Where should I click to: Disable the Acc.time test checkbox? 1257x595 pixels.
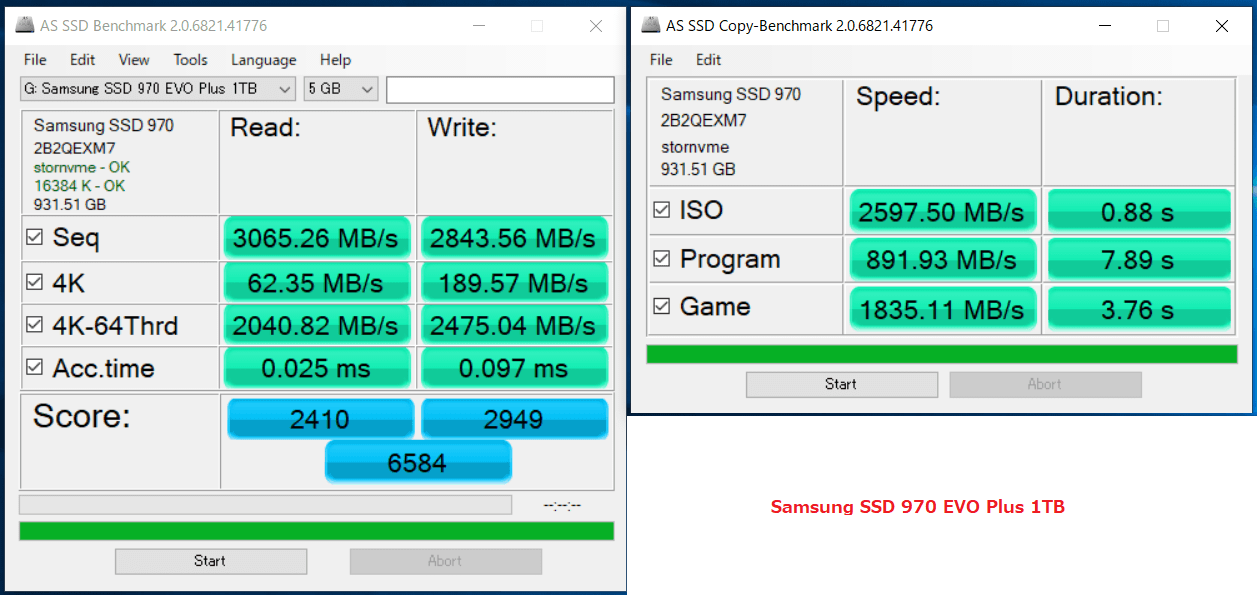click(x=35, y=368)
